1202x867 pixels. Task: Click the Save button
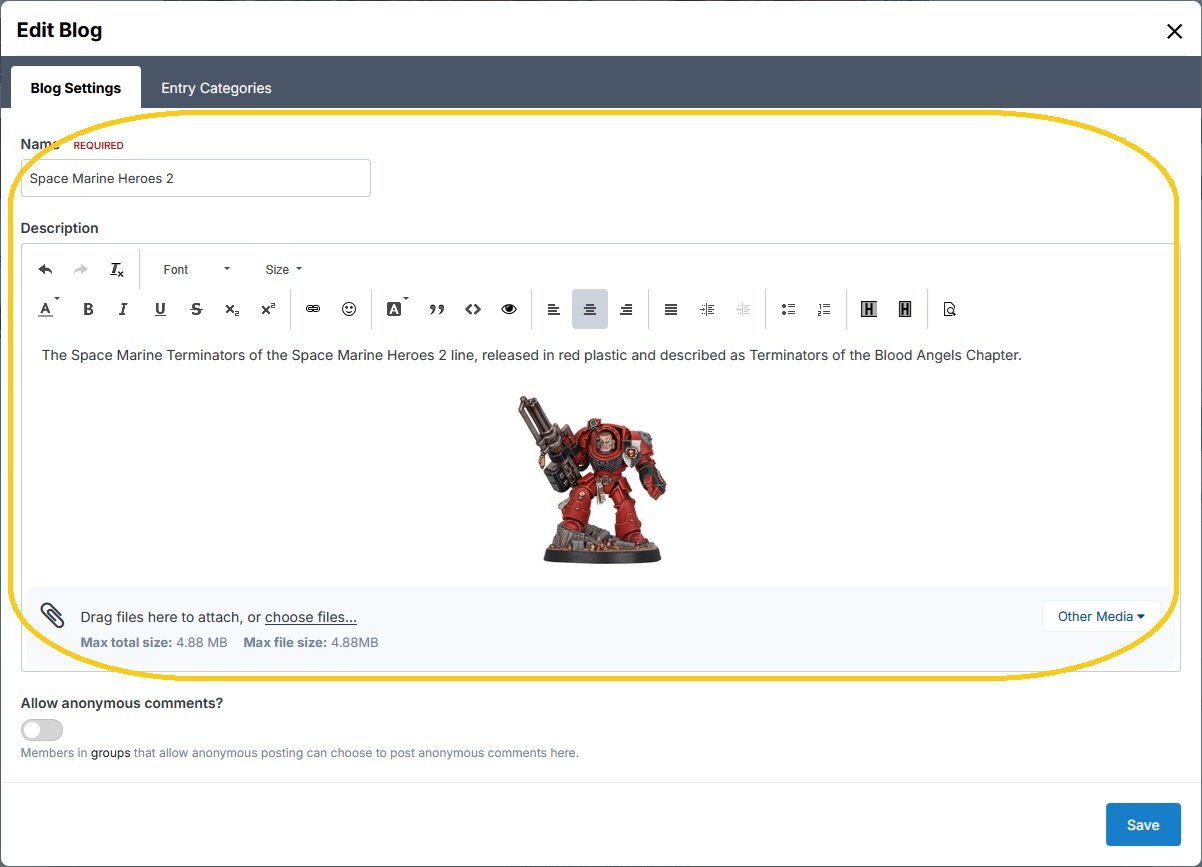(x=1143, y=825)
